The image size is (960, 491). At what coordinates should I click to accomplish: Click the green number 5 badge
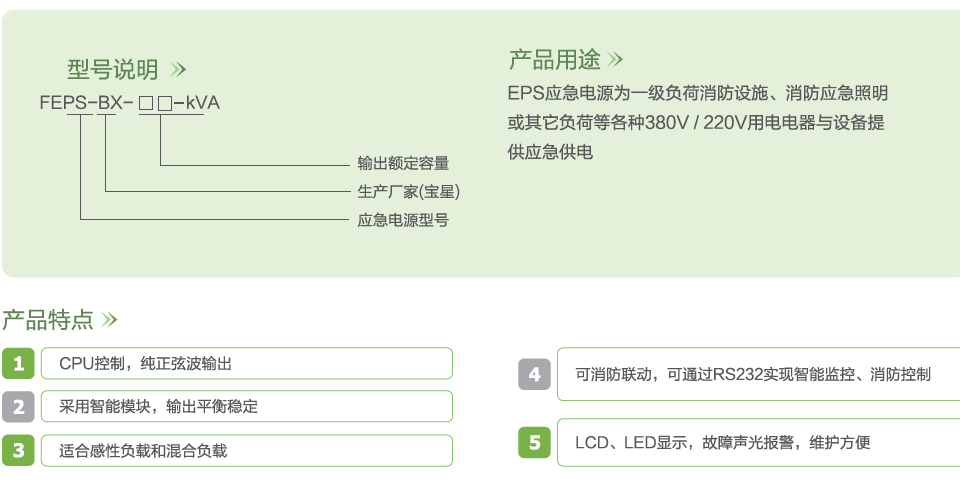point(534,442)
